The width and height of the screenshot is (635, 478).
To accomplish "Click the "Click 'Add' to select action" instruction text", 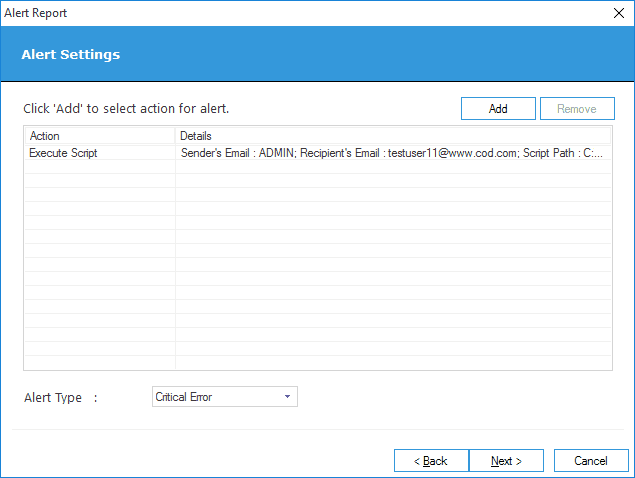I will pos(126,109).
